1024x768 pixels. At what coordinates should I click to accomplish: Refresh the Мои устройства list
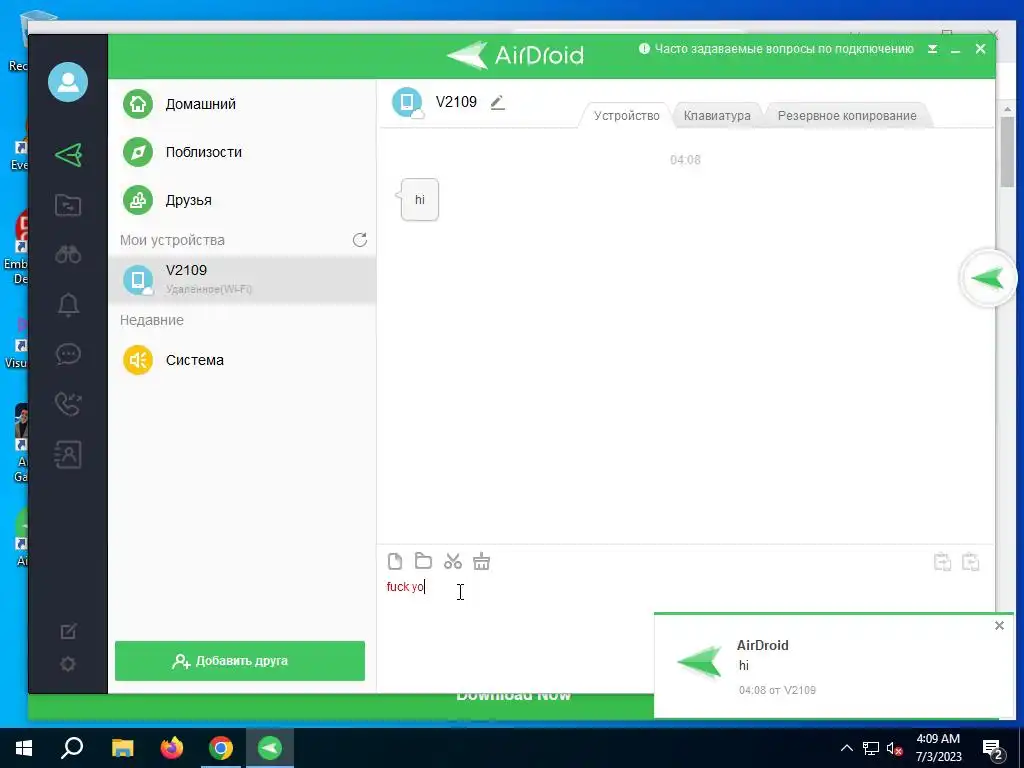click(360, 240)
